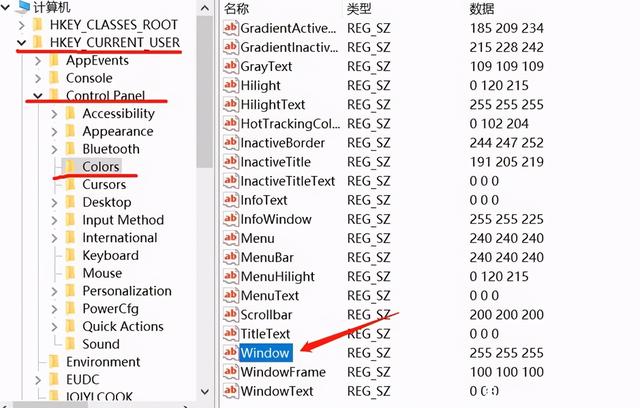The width and height of the screenshot is (640, 408).
Task: Click the Menu string value icon
Action: [x=230, y=238]
